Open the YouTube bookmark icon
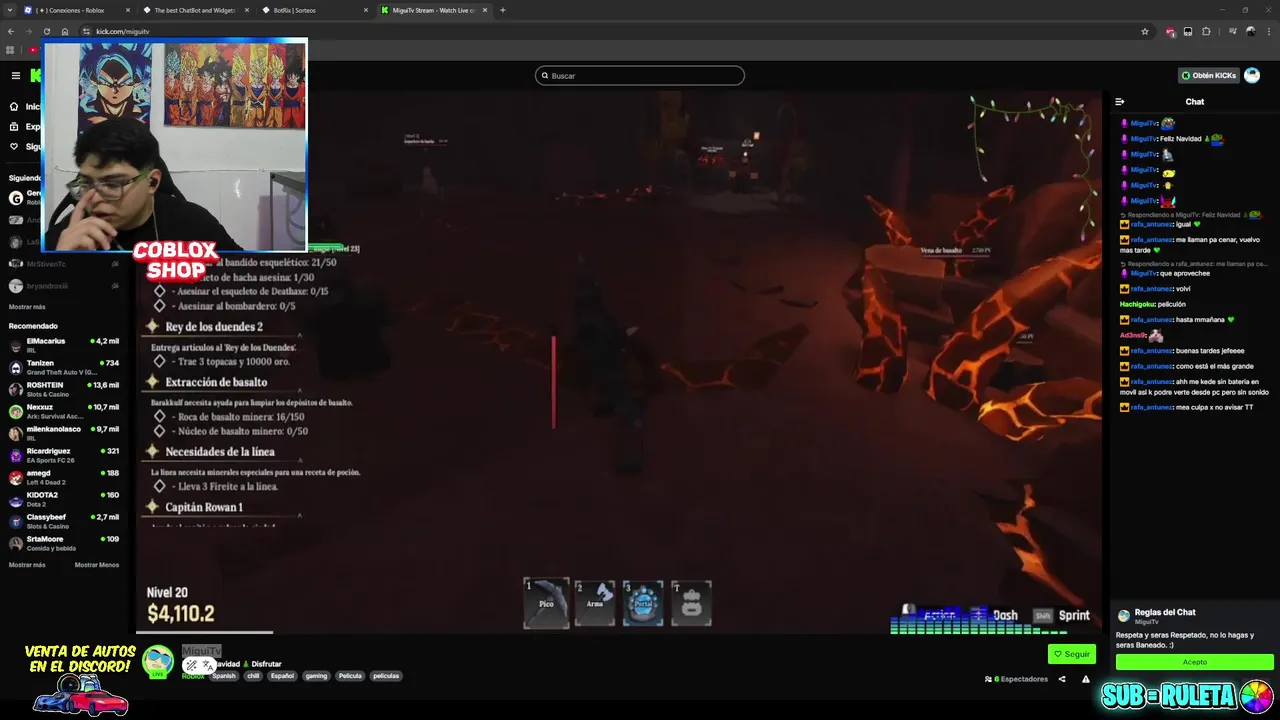Viewport: 1280px width, 720px height. coord(32,50)
